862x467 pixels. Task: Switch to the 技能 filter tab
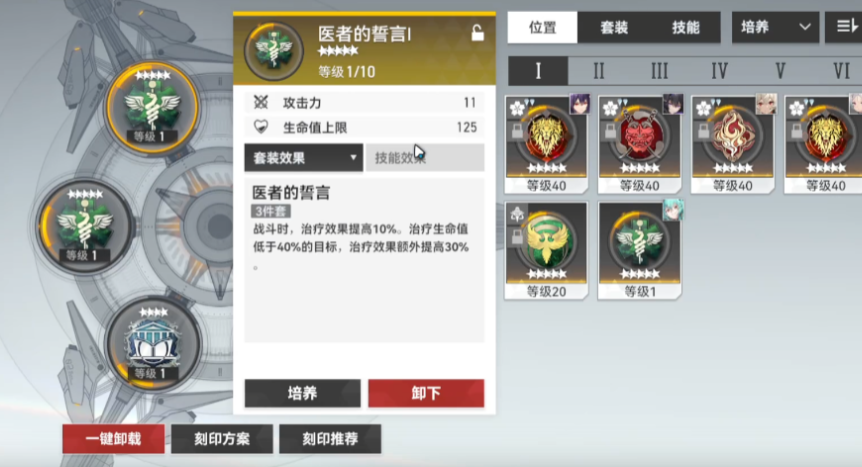click(685, 28)
